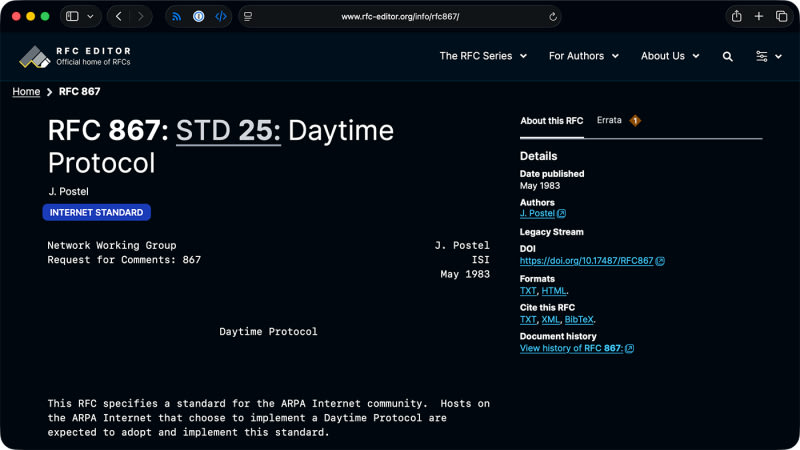Open the sidebar options dropdown arrow
Image resolution: width=800 pixels, height=450 pixels.
90,16
